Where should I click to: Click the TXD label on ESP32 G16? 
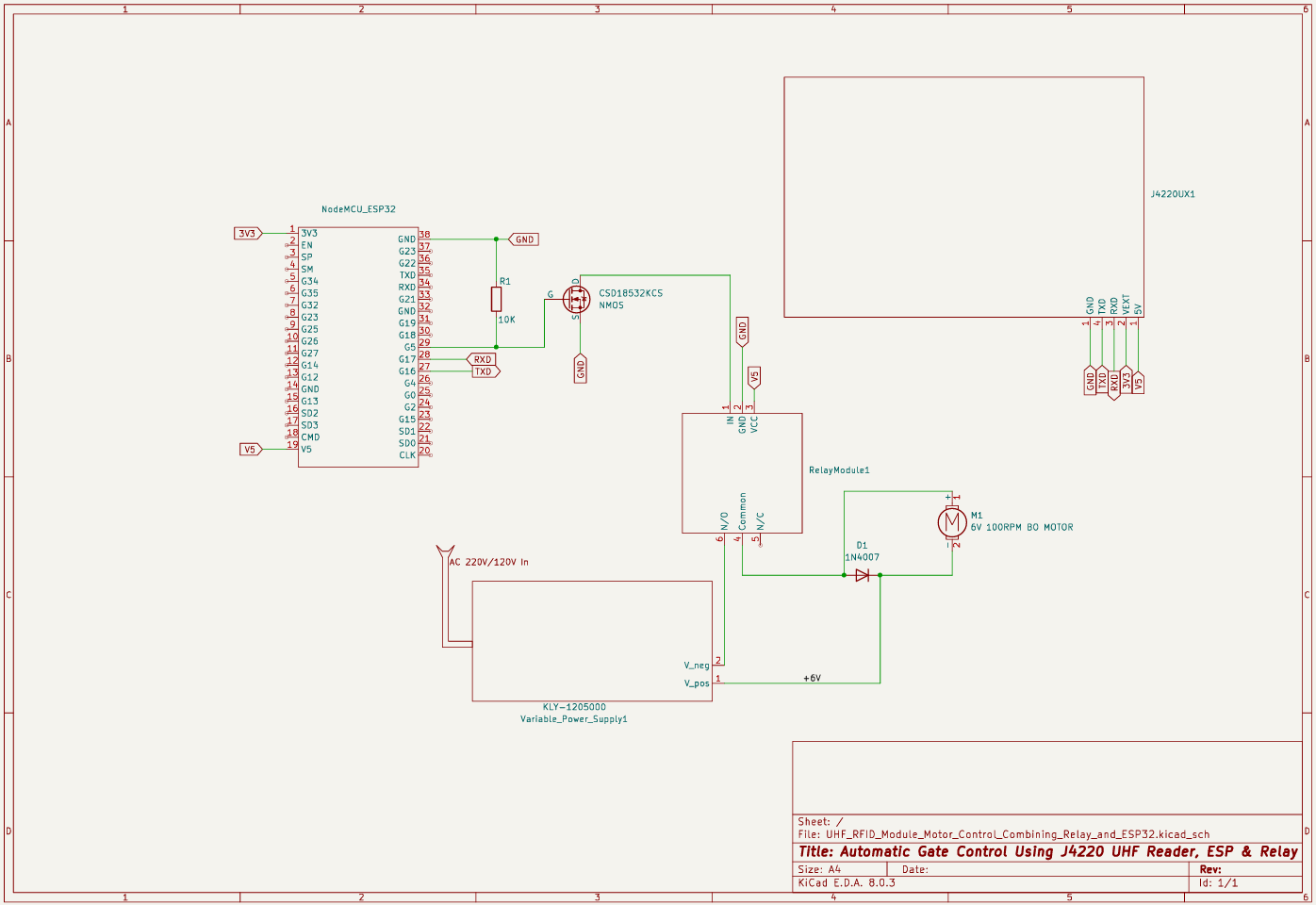(485, 371)
